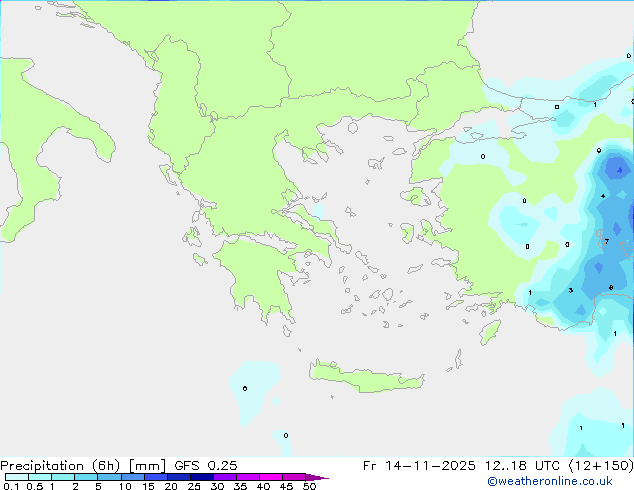
Task: Click the 20–25 mm legend color swatch
Action: click(178, 477)
